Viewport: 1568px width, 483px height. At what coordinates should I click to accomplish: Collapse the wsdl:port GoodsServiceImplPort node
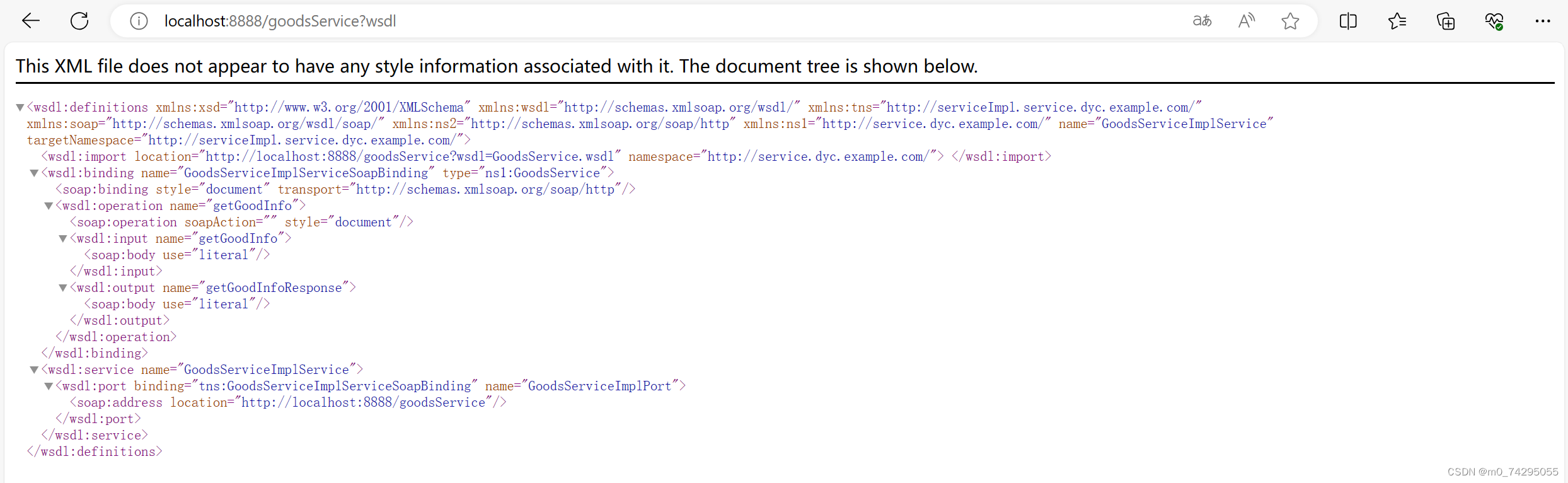pyautogui.click(x=49, y=387)
